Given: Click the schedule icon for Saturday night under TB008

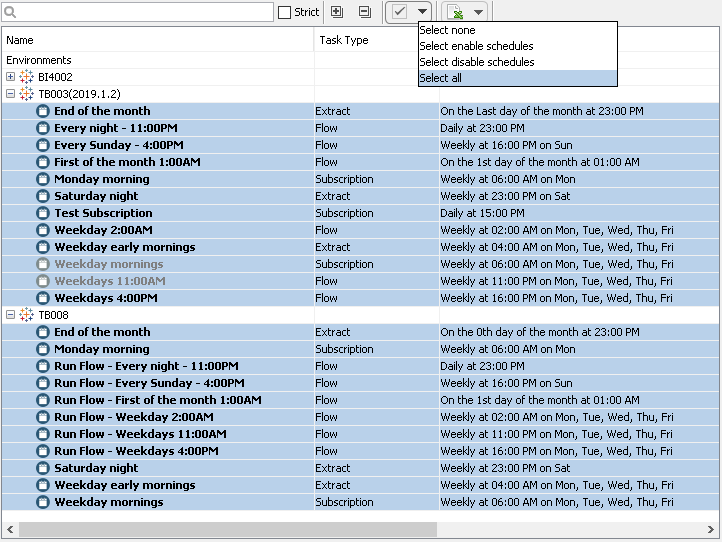Looking at the screenshot, I should pyautogui.click(x=43, y=468).
